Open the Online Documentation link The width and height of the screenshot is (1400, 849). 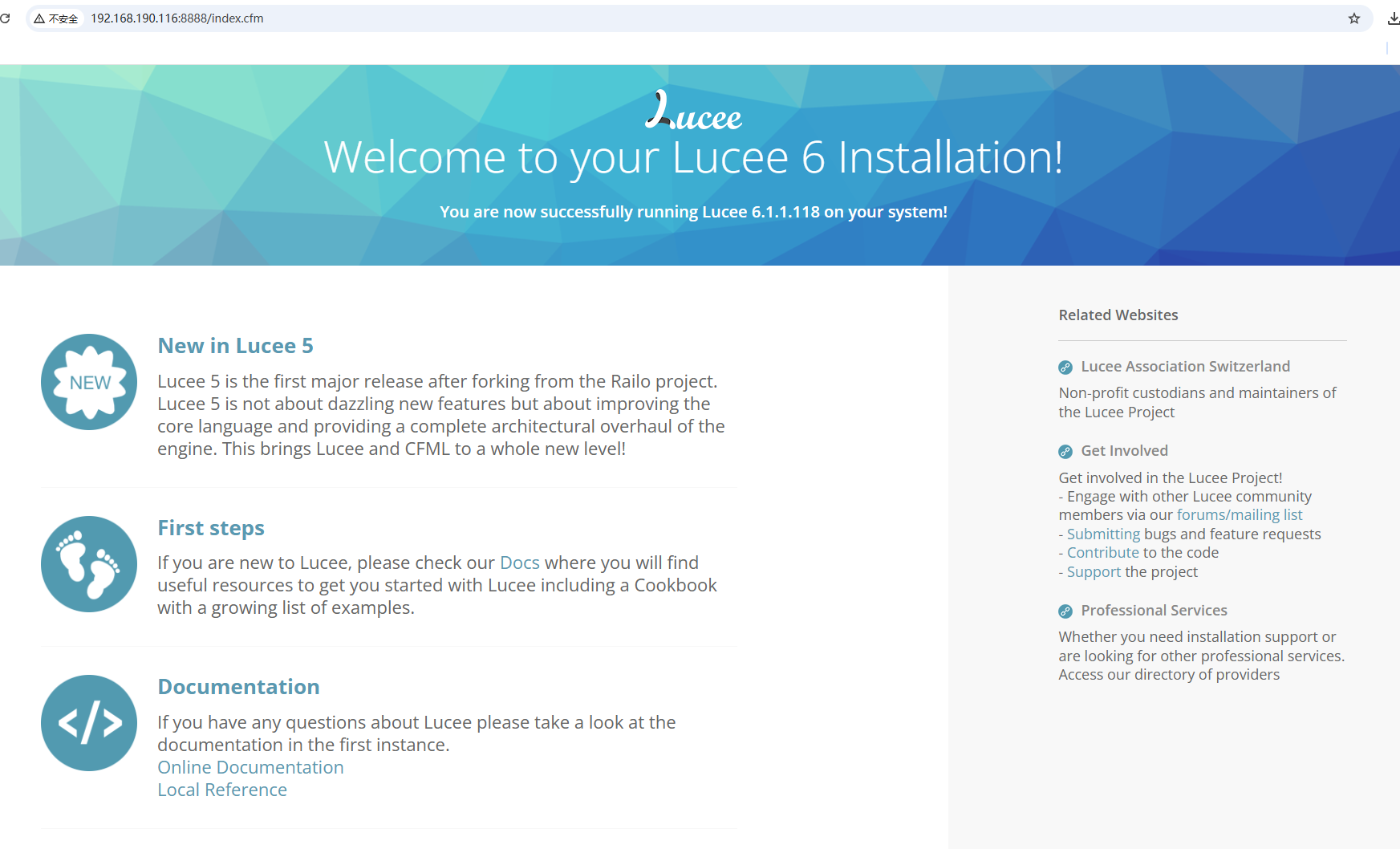(250, 767)
